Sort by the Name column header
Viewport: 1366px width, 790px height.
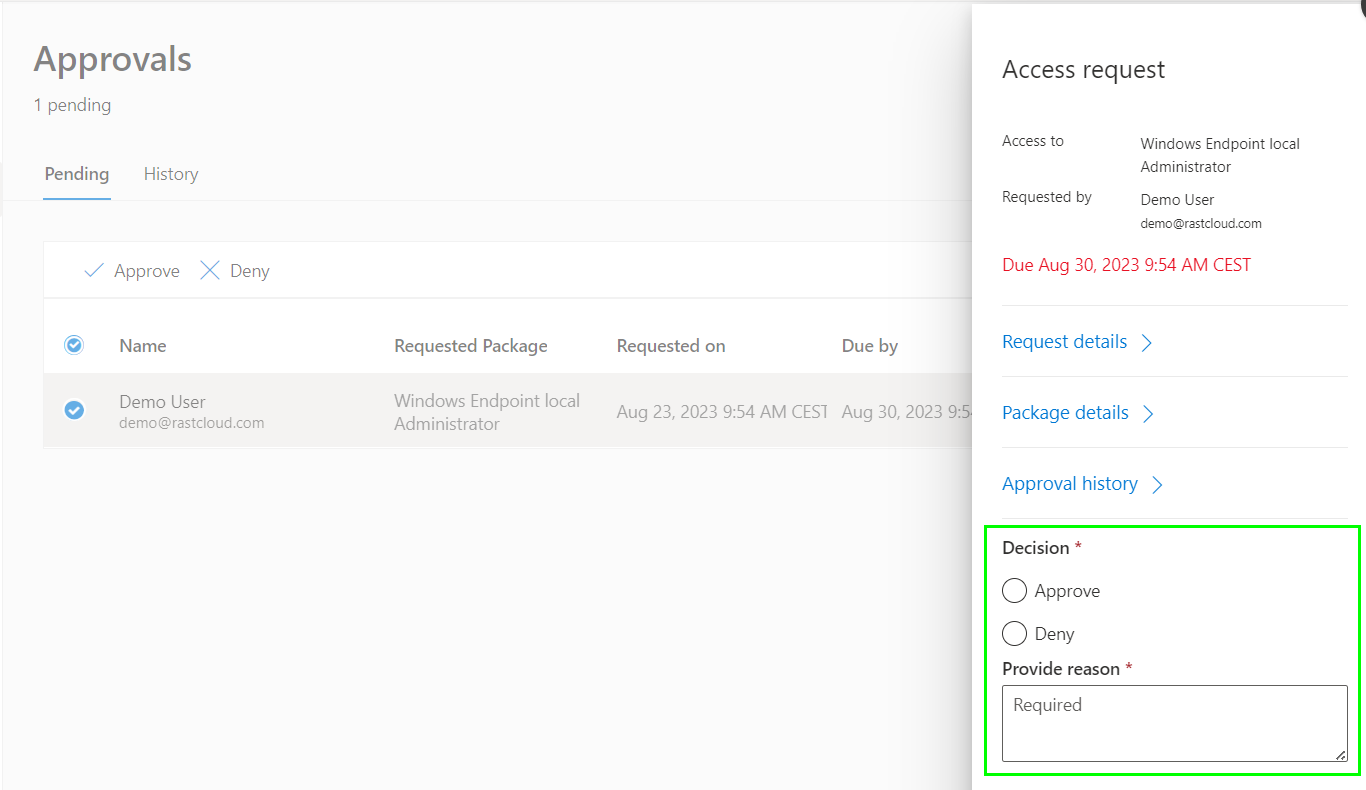pos(143,346)
